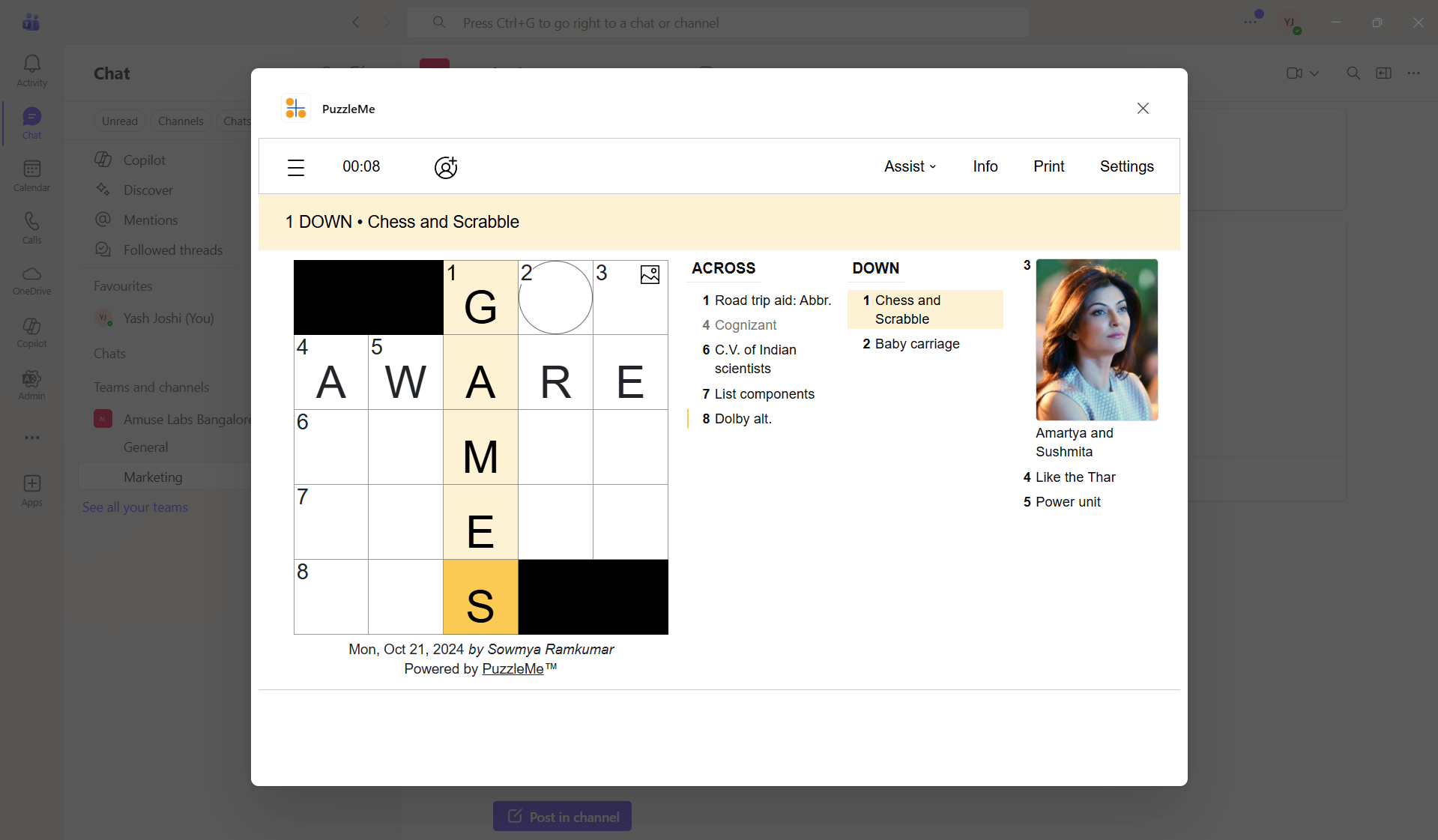This screenshot has width=1438, height=840.
Task: Click Print in the puzzle toolbar
Action: pos(1048,166)
